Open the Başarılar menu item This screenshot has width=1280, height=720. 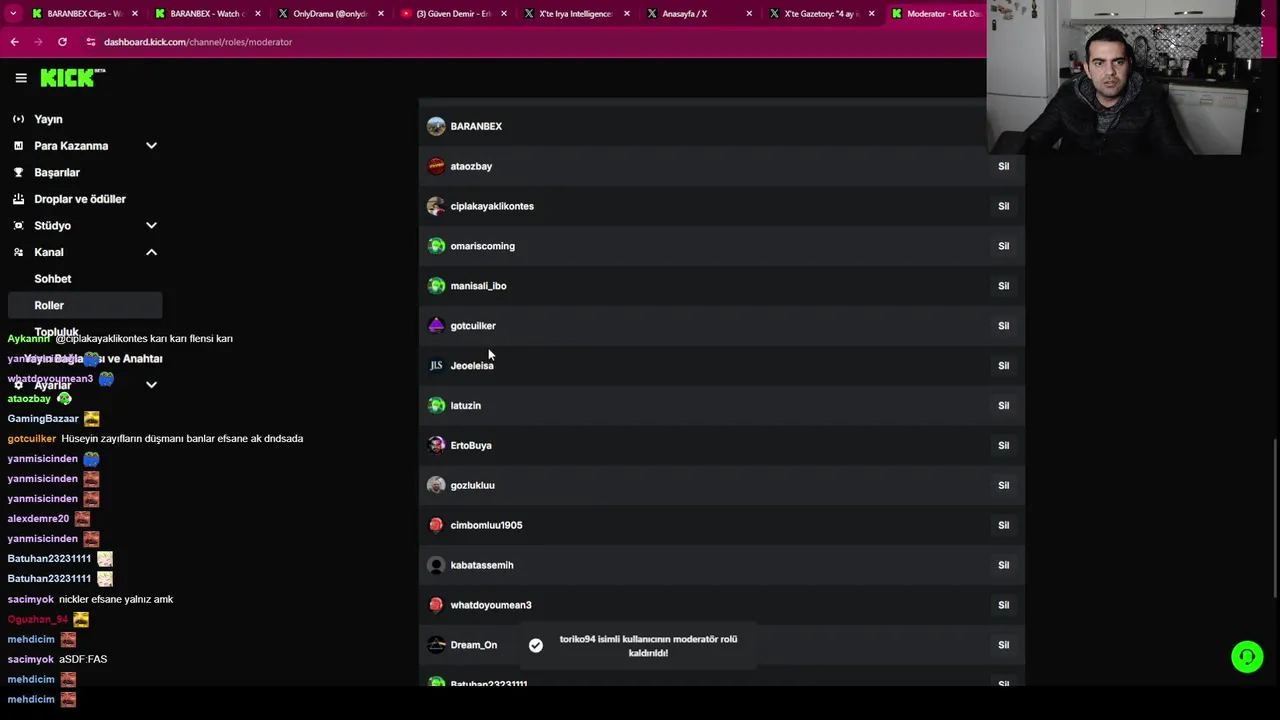(x=57, y=172)
